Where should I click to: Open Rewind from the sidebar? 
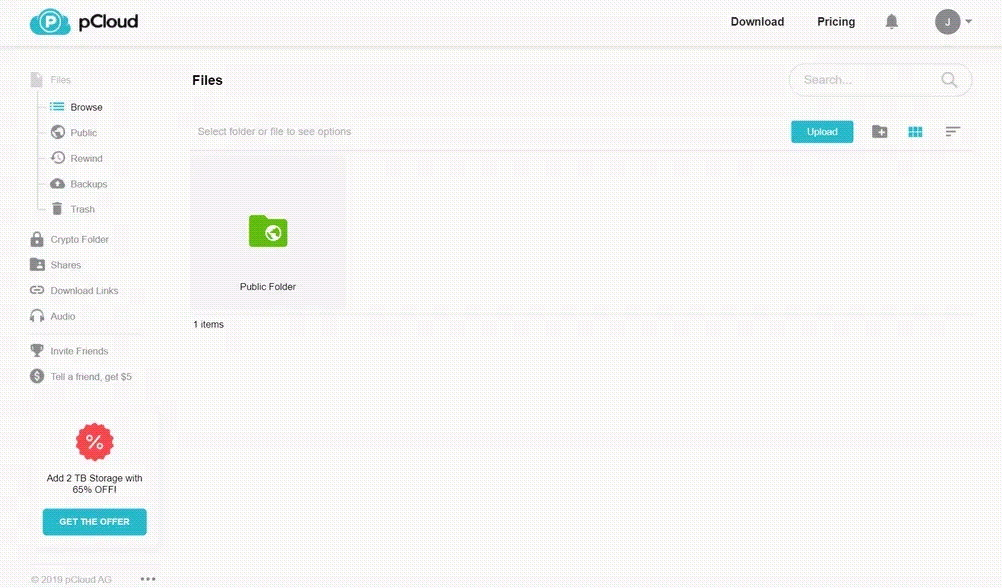[x=57, y=158]
